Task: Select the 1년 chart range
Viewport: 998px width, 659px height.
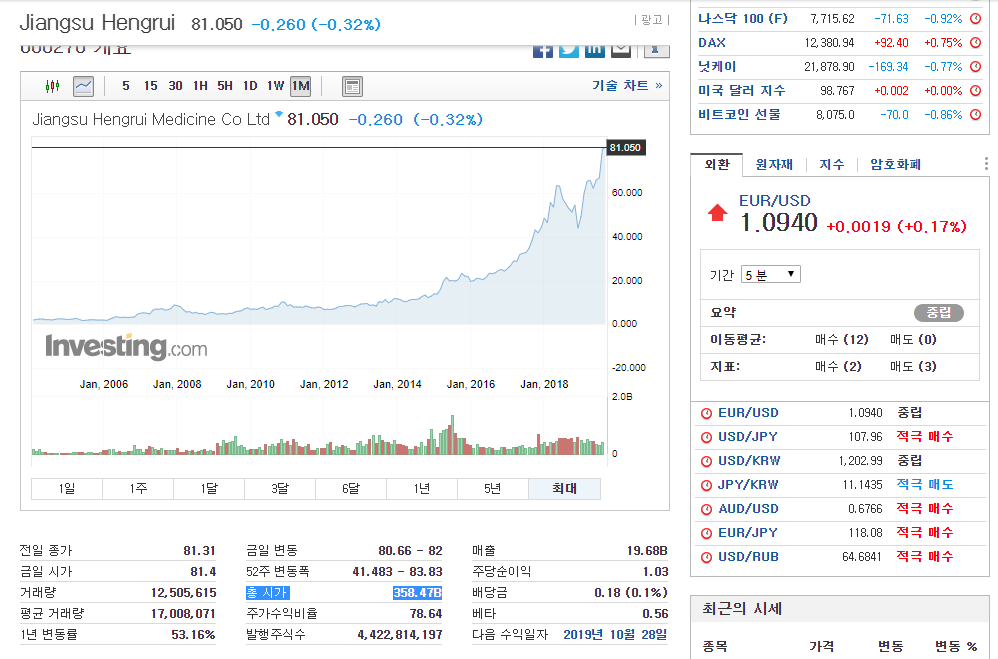Action: coord(421,488)
